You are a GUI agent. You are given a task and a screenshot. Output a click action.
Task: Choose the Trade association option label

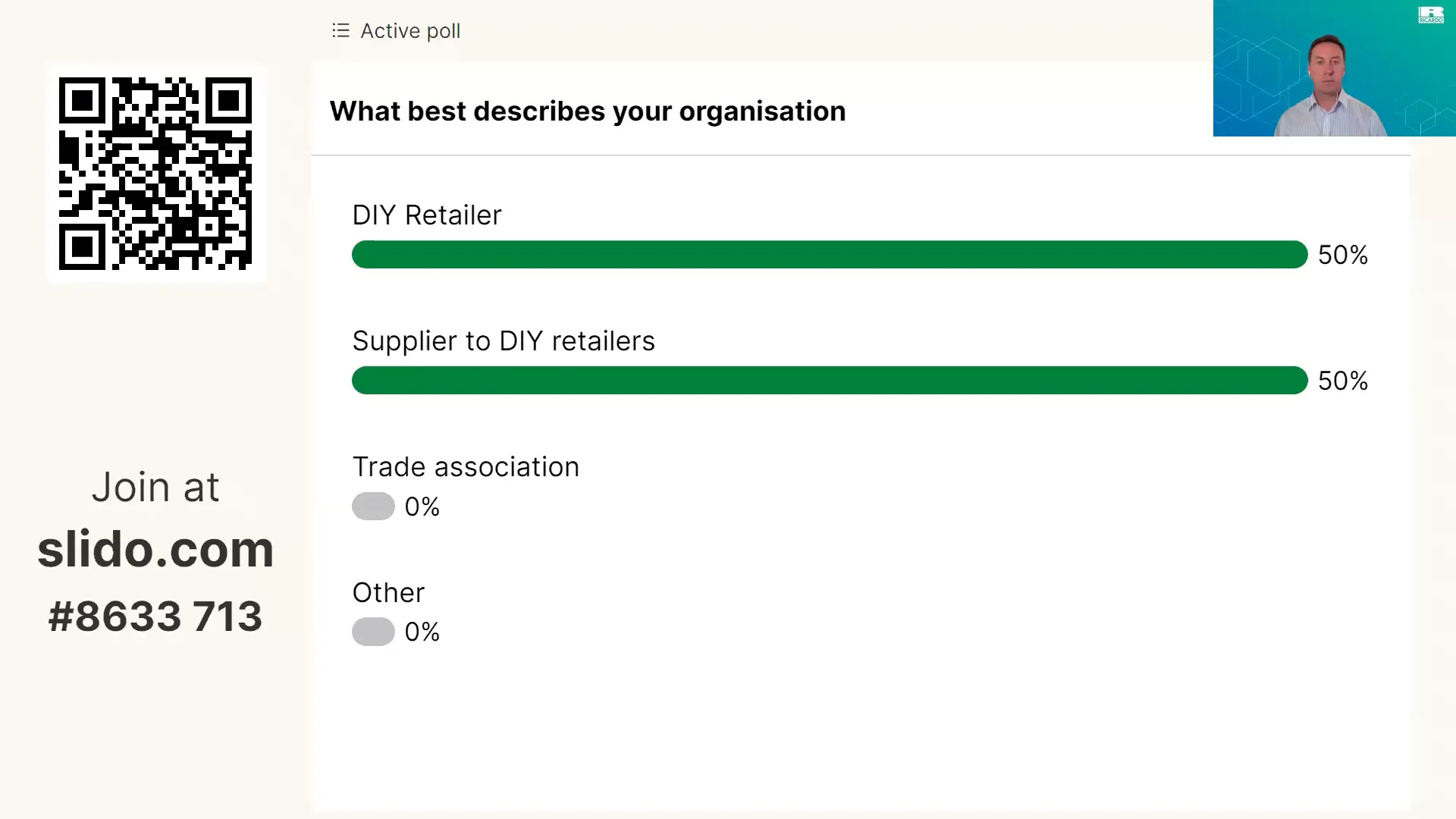(466, 467)
